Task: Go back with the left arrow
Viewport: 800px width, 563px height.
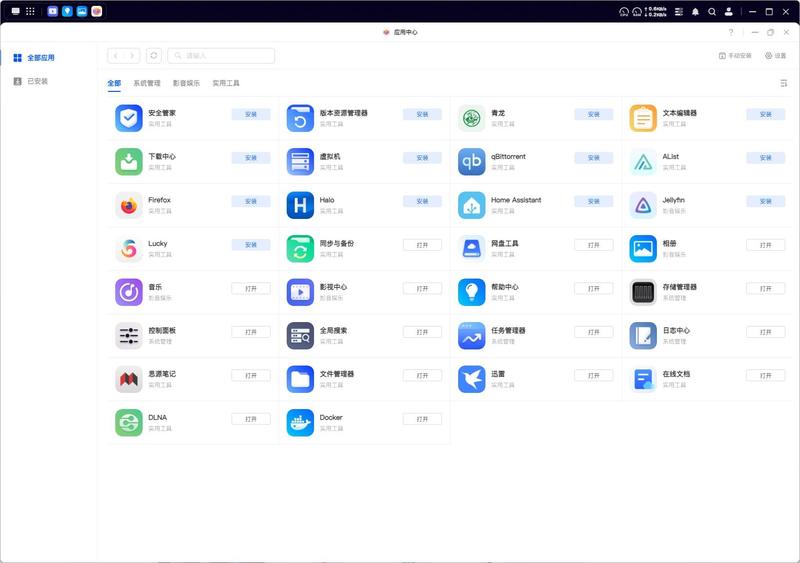Action: pyautogui.click(x=116, y=55)
